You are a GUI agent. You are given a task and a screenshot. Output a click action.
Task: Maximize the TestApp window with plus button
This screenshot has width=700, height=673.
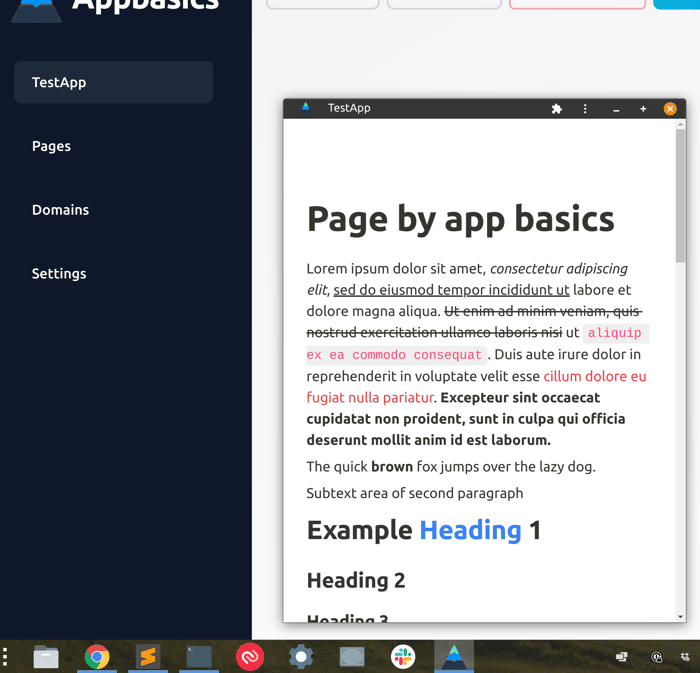coord(643,108)
